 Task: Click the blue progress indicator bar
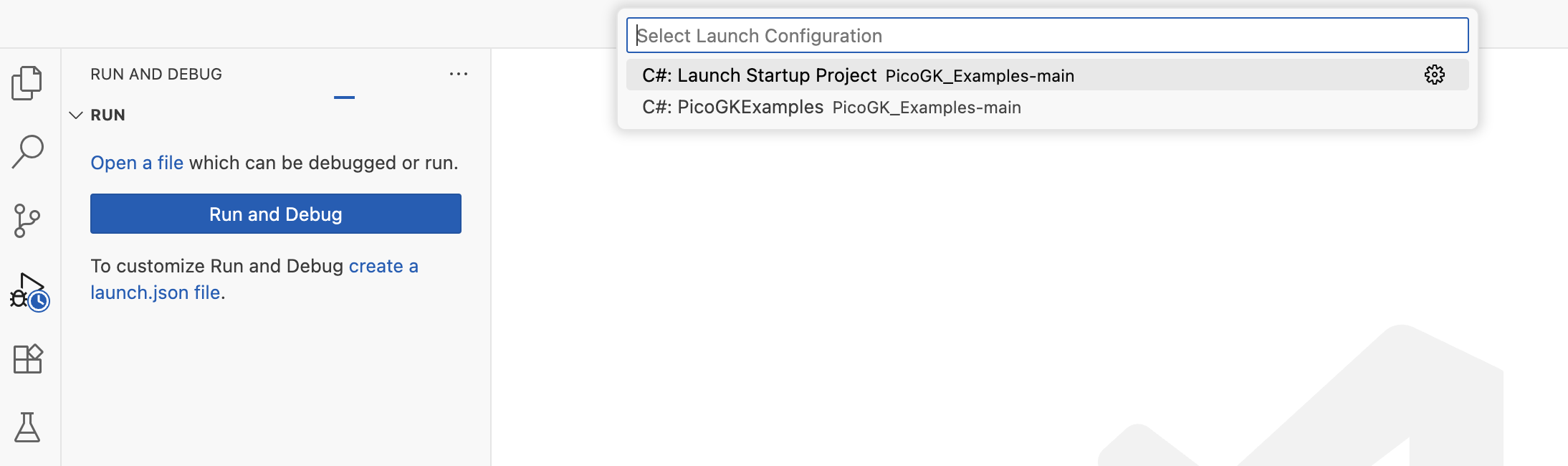[344, 97]
